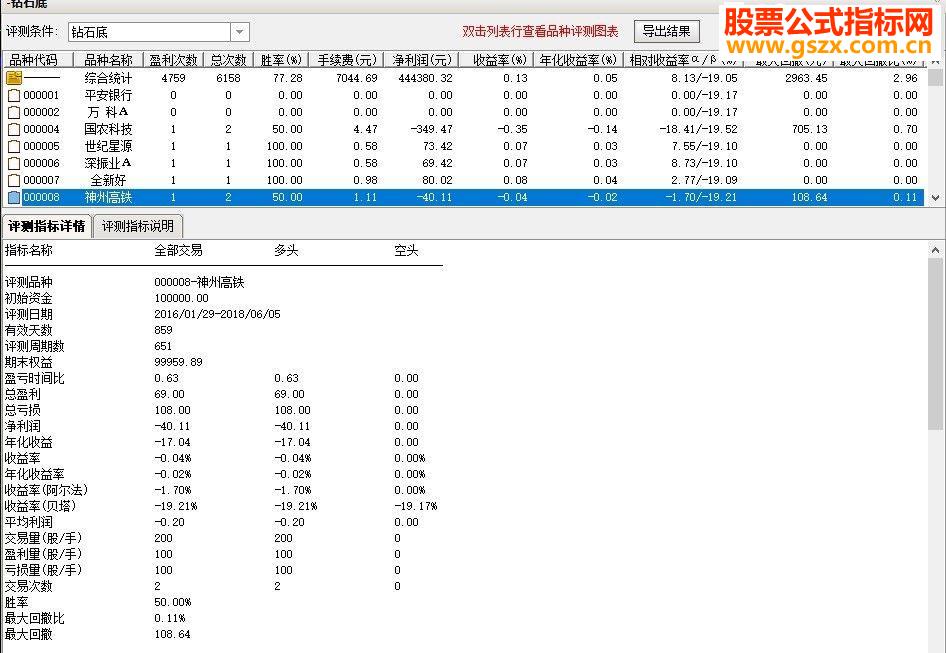The width and height of the screenshot is (946, 653).
Task: Select the 世纪星源 row
Action: (x=463, y=146)
